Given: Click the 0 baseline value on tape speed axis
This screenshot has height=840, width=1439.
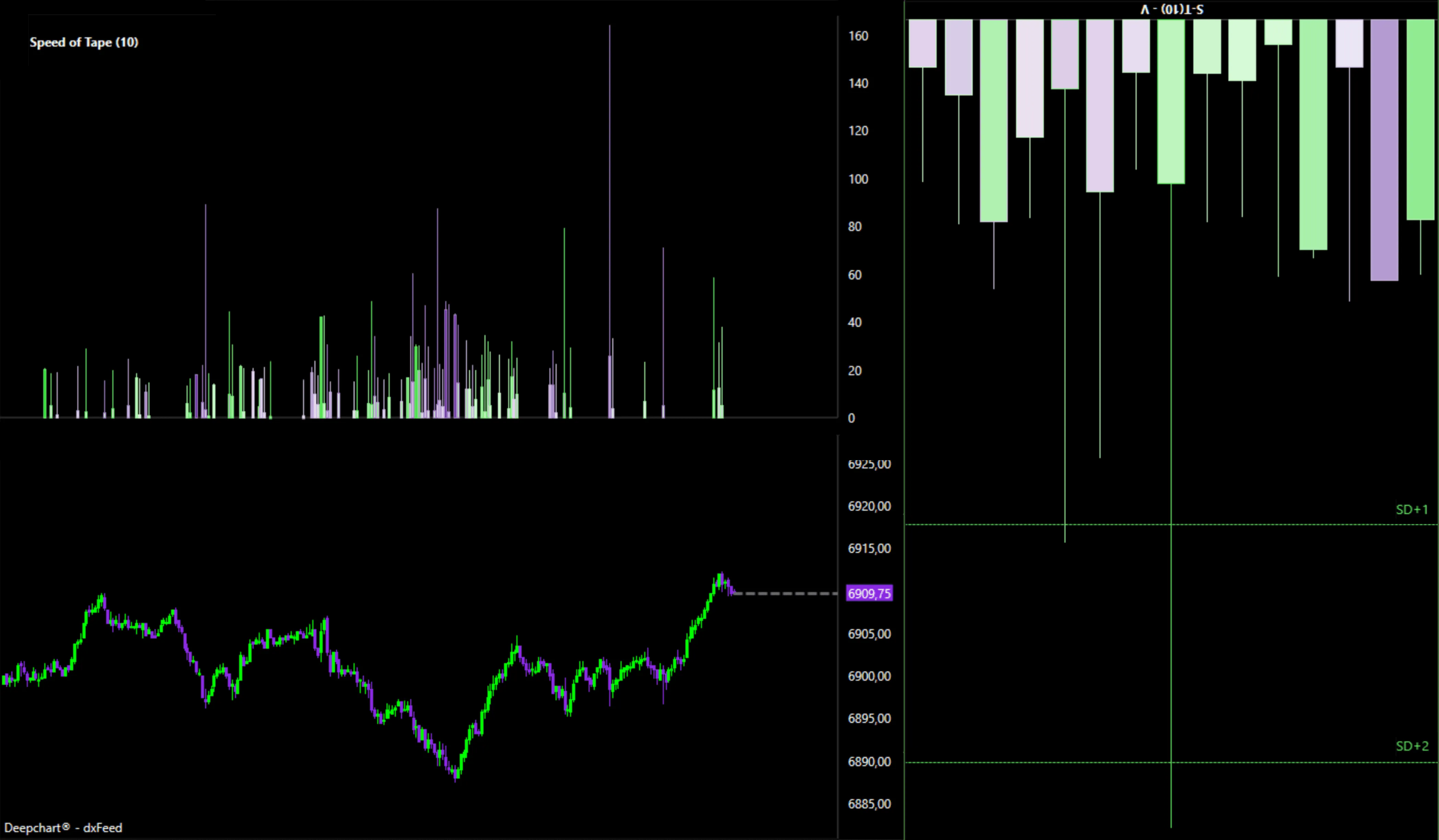Looking at the screenshot, I should click(x=851, y=418).
